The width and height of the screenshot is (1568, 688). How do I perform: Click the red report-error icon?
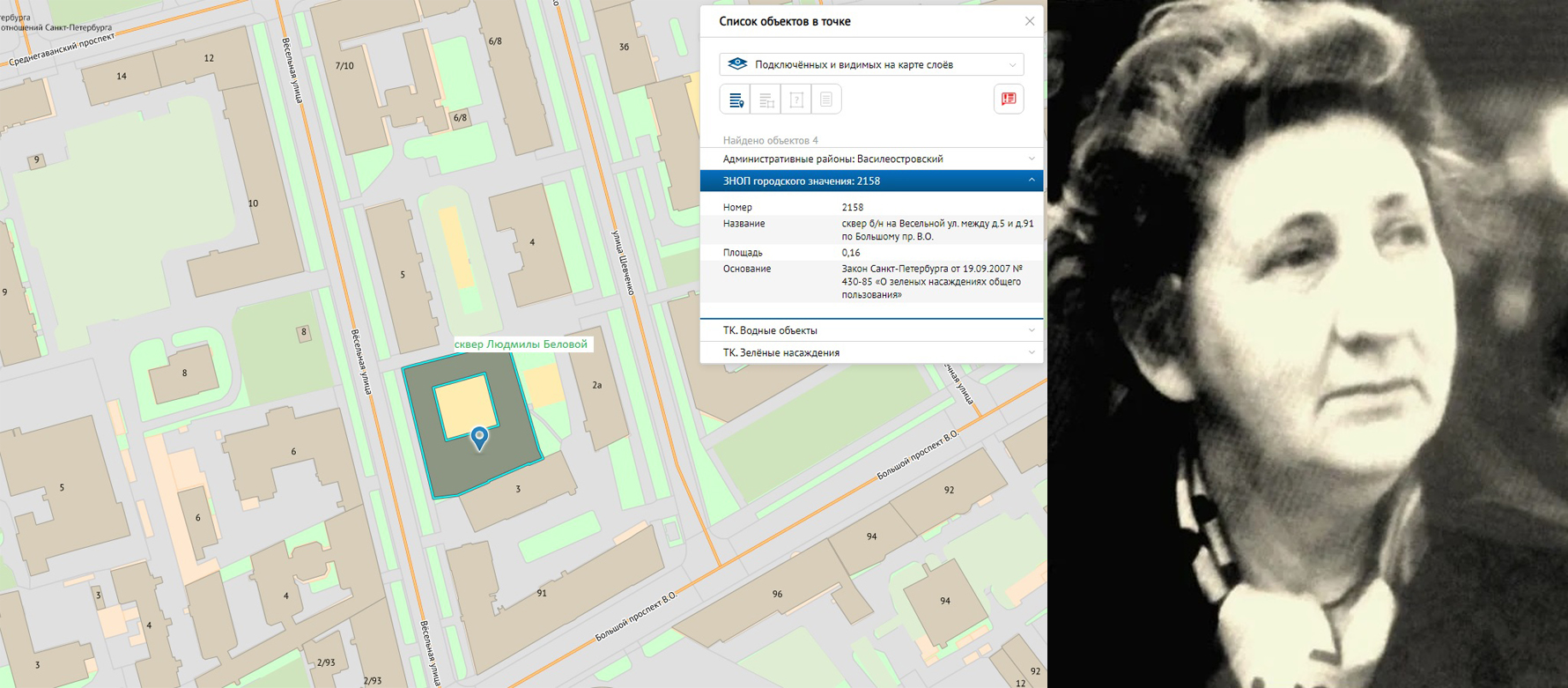click(x=1008, y=100)
